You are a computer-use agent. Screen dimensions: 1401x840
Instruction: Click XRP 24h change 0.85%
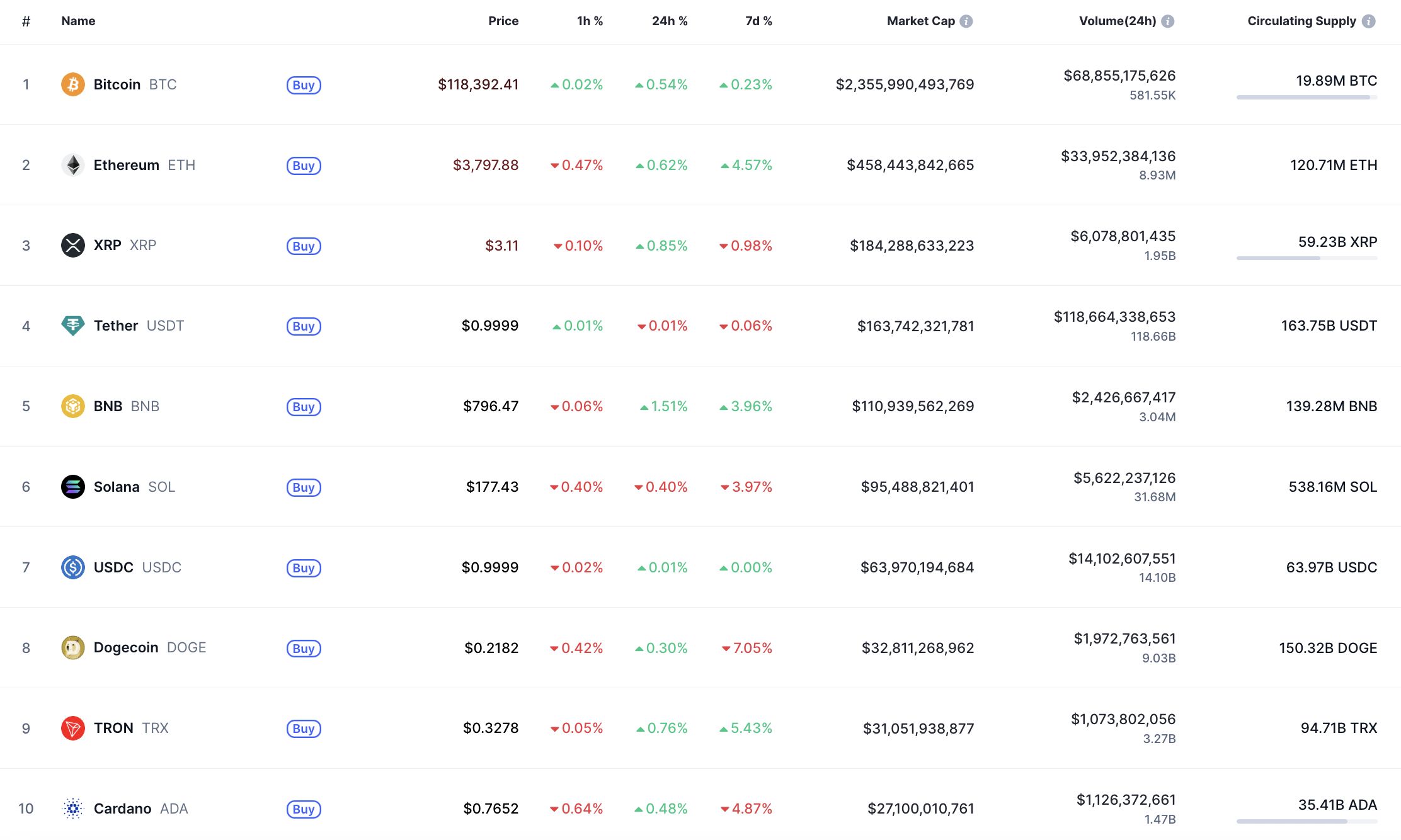click(x=661, y=246)
